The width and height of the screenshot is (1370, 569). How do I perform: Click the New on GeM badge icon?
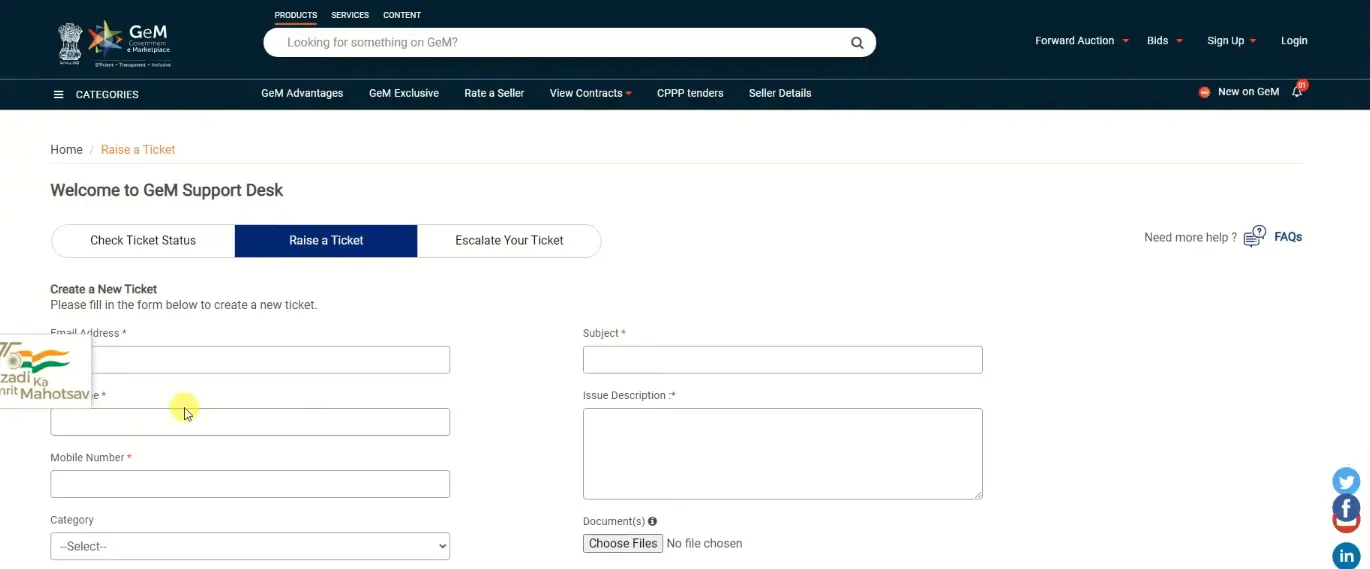[1204, 92]
